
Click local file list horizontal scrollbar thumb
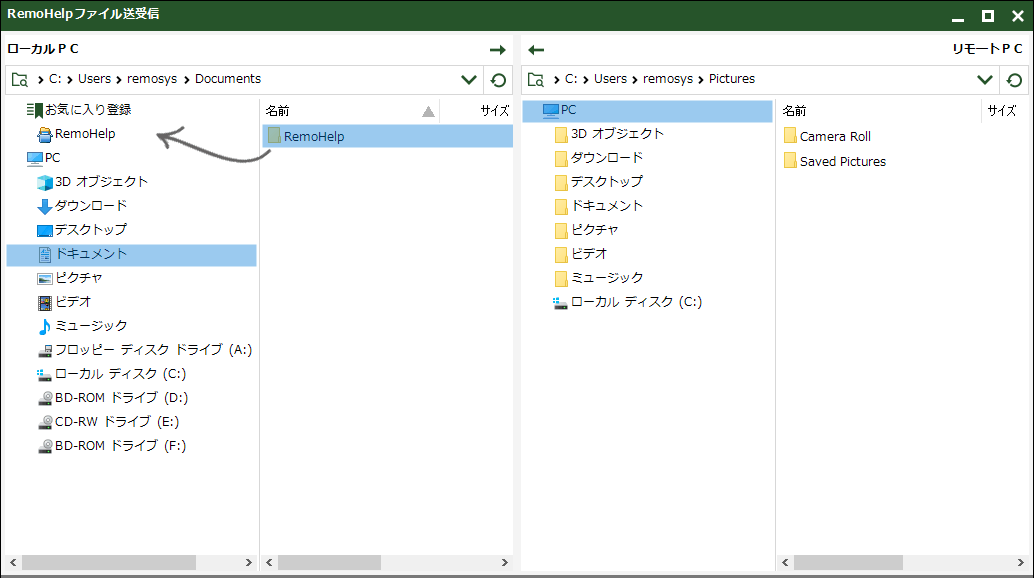[329, 563]
